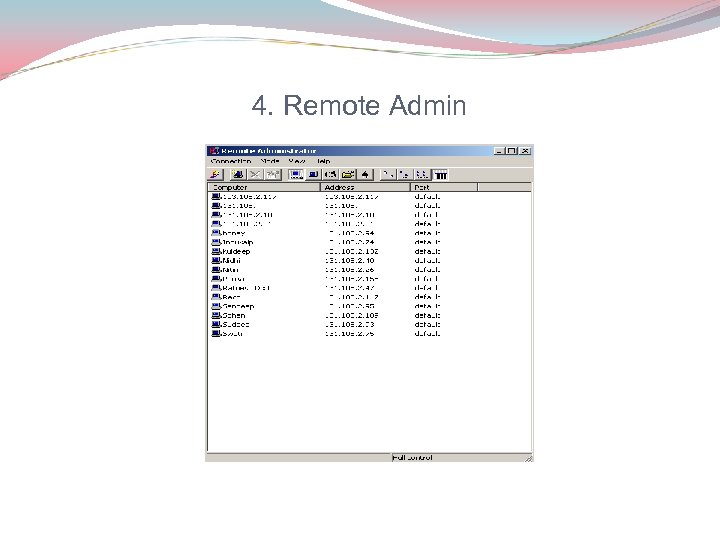720x540 pixels.
Task: Sort by the Computer column header
Action: point(264,187)
